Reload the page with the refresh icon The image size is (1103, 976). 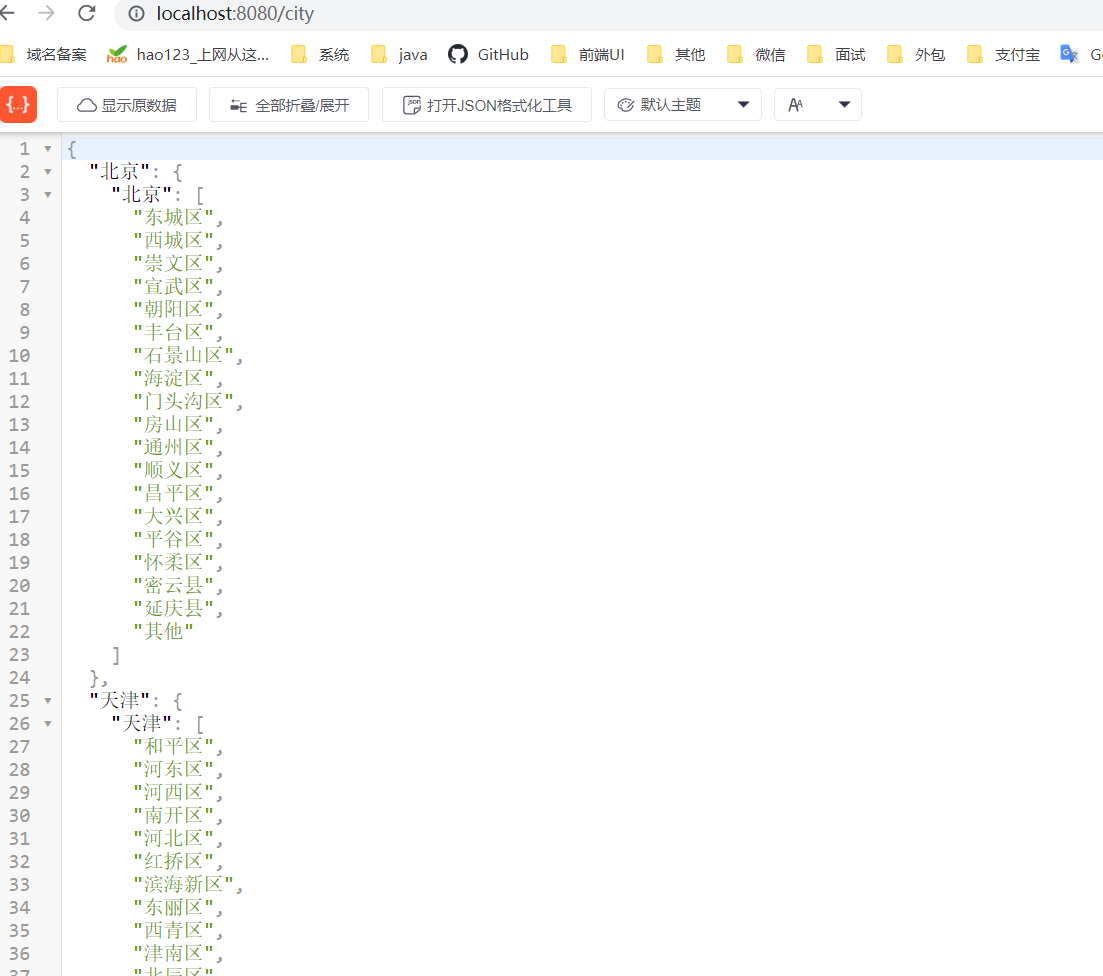(x=87, y=13)
